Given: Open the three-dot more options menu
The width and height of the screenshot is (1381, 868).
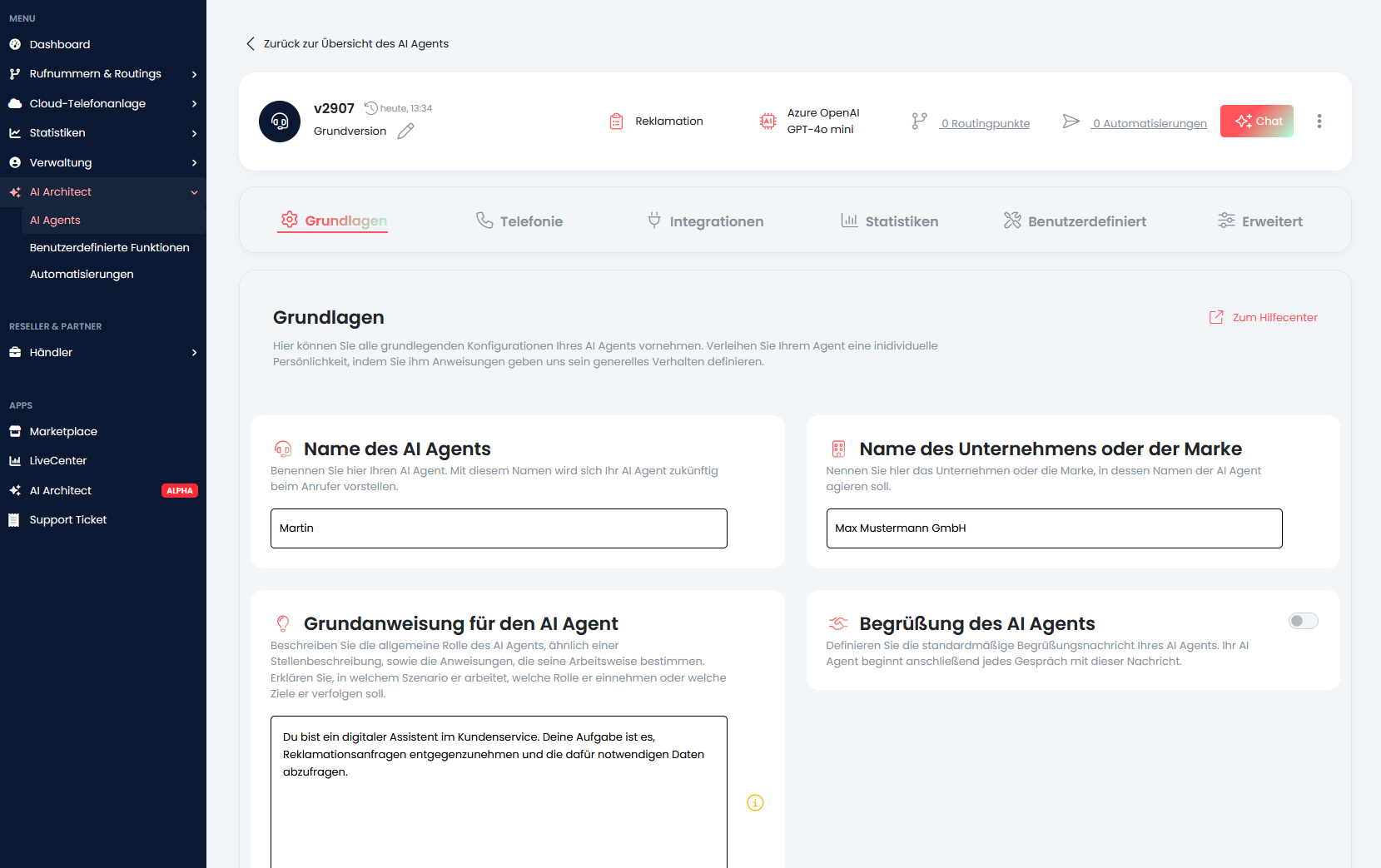Looking at the screenshot, I should point(1319,122).
